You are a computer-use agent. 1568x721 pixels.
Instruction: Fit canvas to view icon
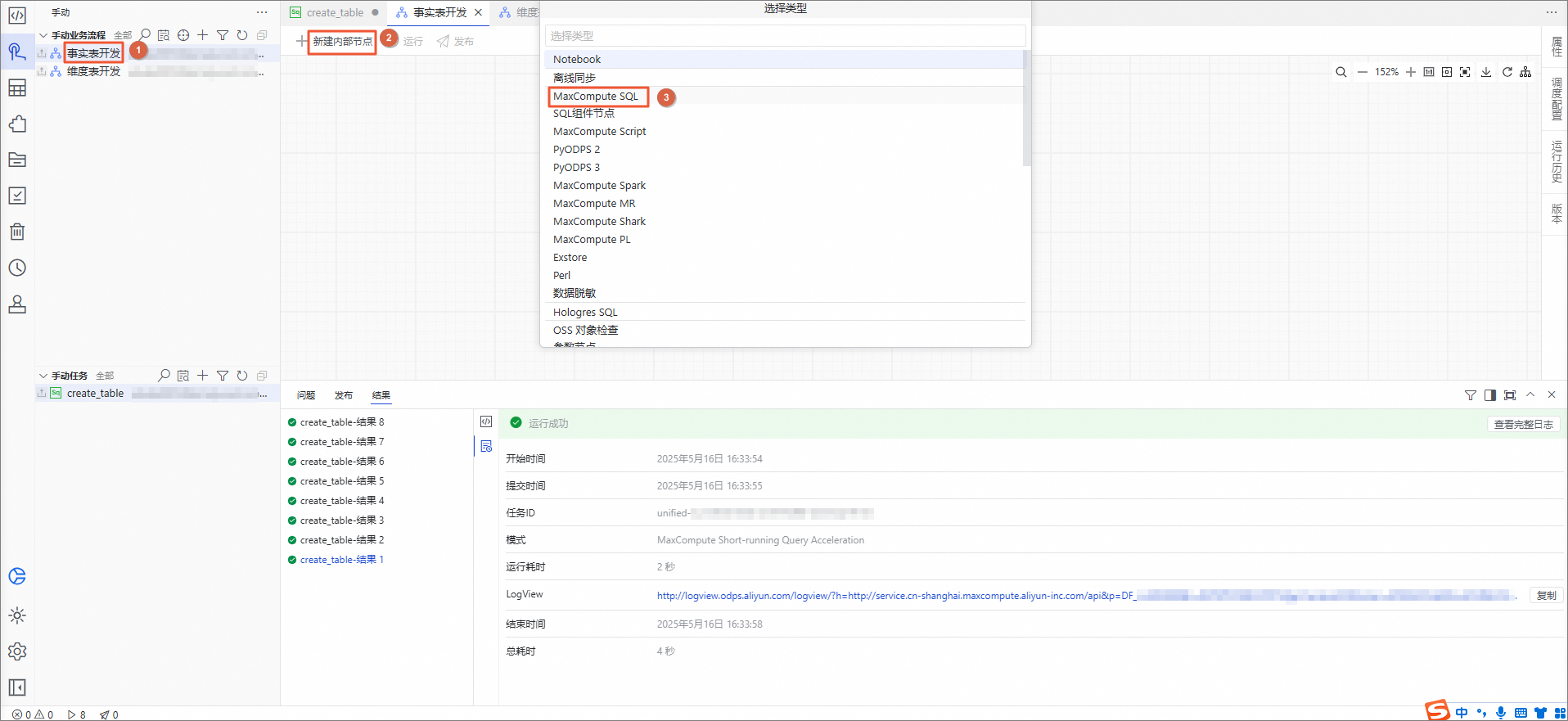pos(1447,72)
